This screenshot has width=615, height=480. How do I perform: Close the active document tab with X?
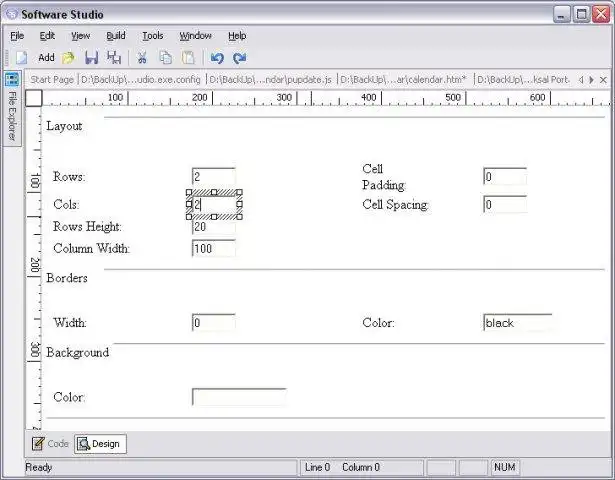click(603, 80)
